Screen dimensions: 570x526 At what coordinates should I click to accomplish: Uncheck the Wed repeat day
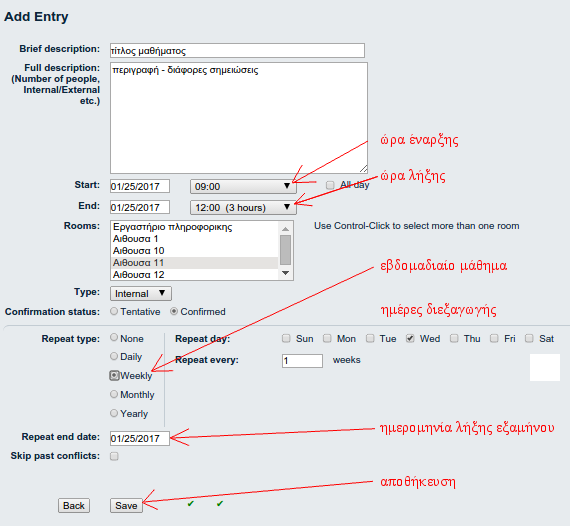pyautogui.click(x=410, y=338)
